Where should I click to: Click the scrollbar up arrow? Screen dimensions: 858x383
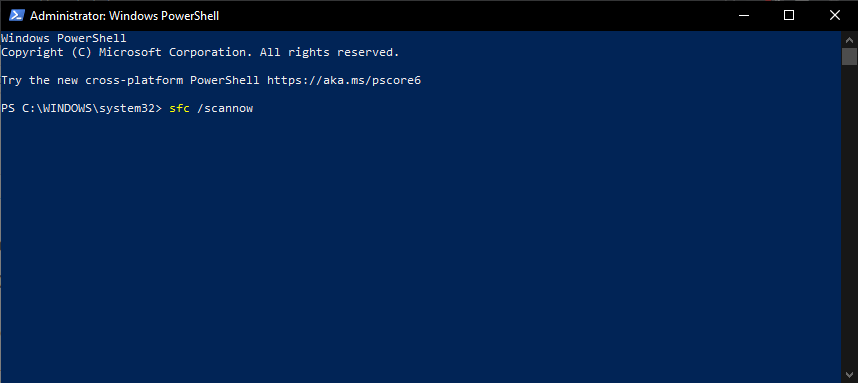tap(849, 39)
